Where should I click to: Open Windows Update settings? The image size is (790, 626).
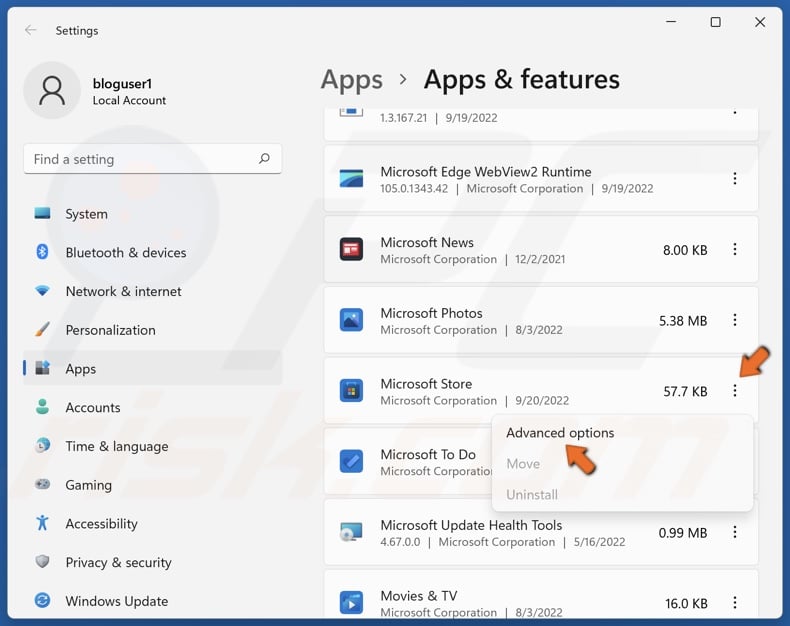(152, 601)
